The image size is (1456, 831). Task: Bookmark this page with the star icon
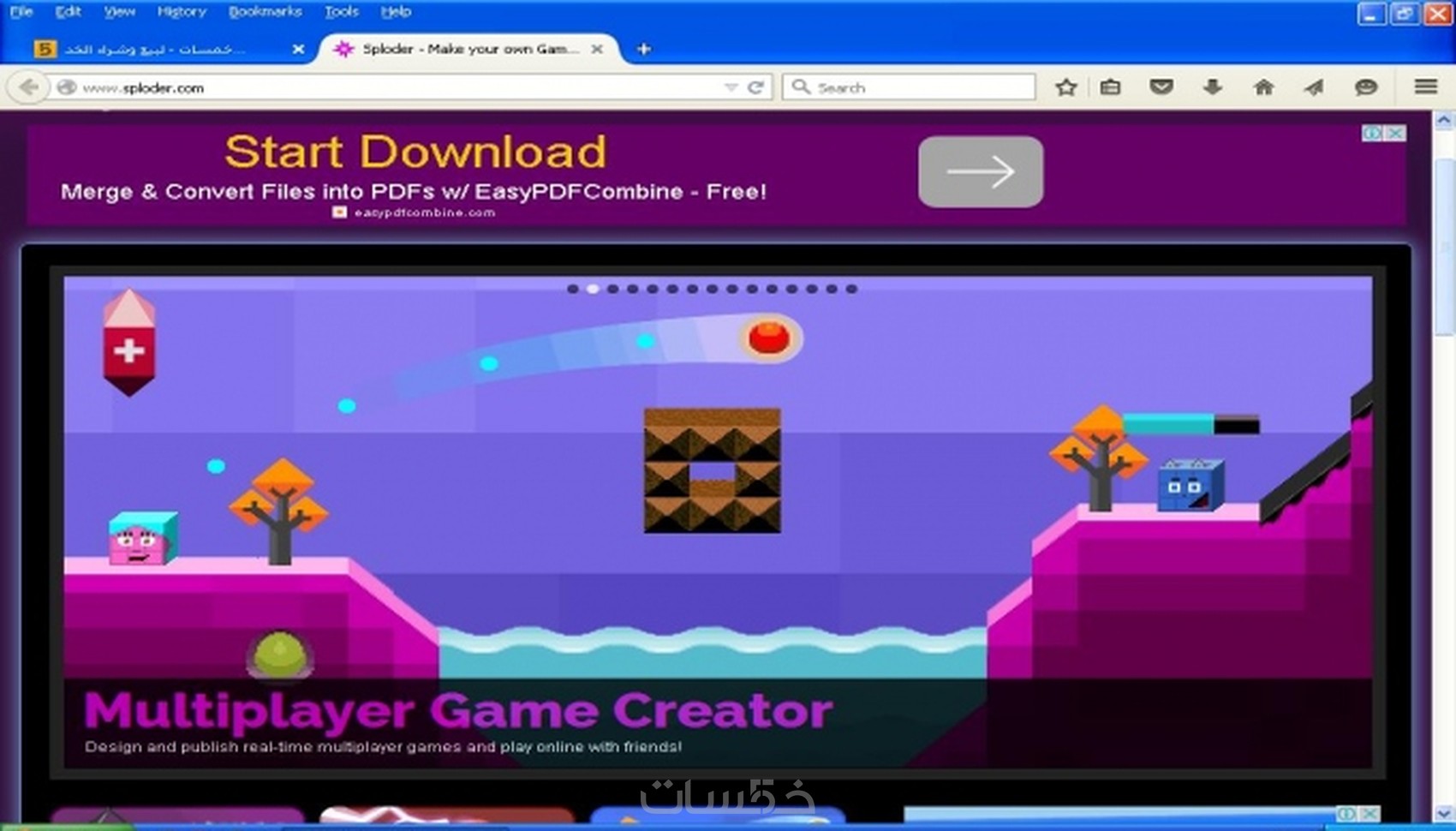click(x=1065, y=87)
